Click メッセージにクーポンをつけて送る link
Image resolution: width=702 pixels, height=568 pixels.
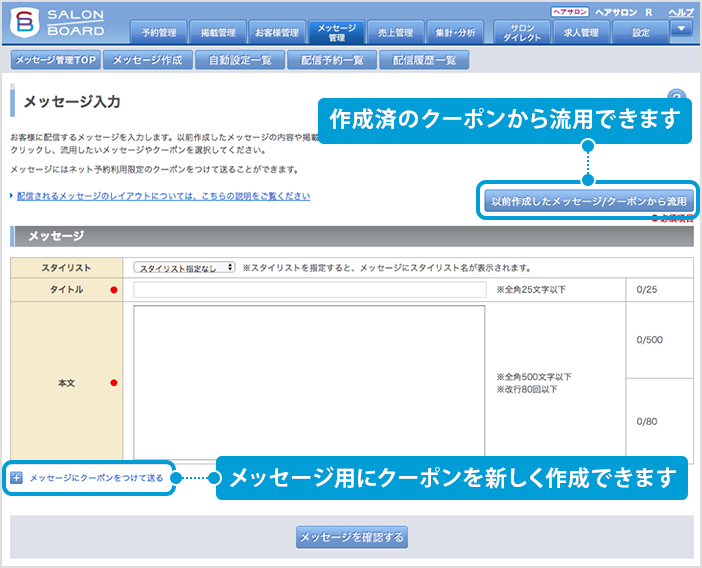96,478
